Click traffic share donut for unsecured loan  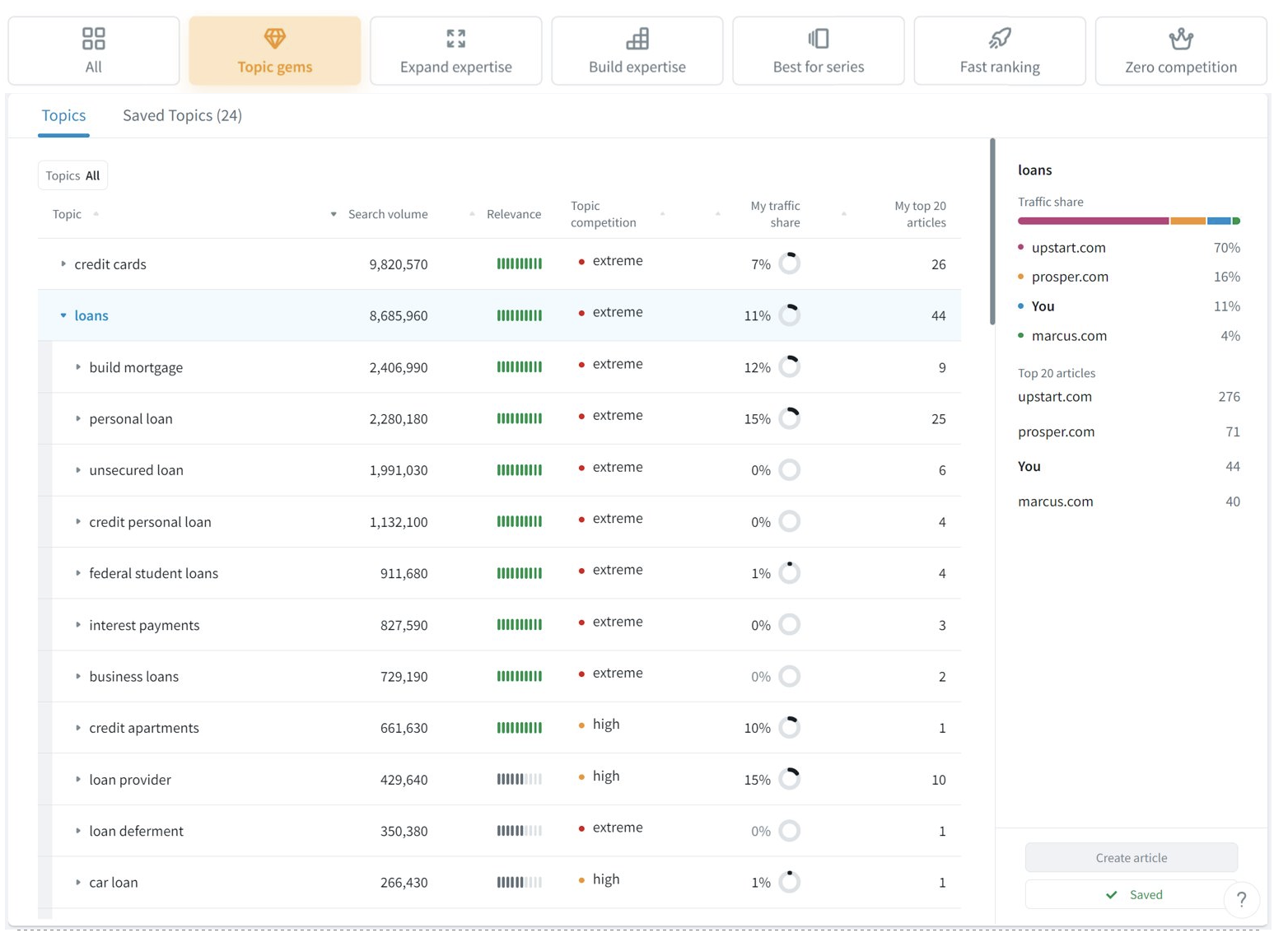coord(789,470)
